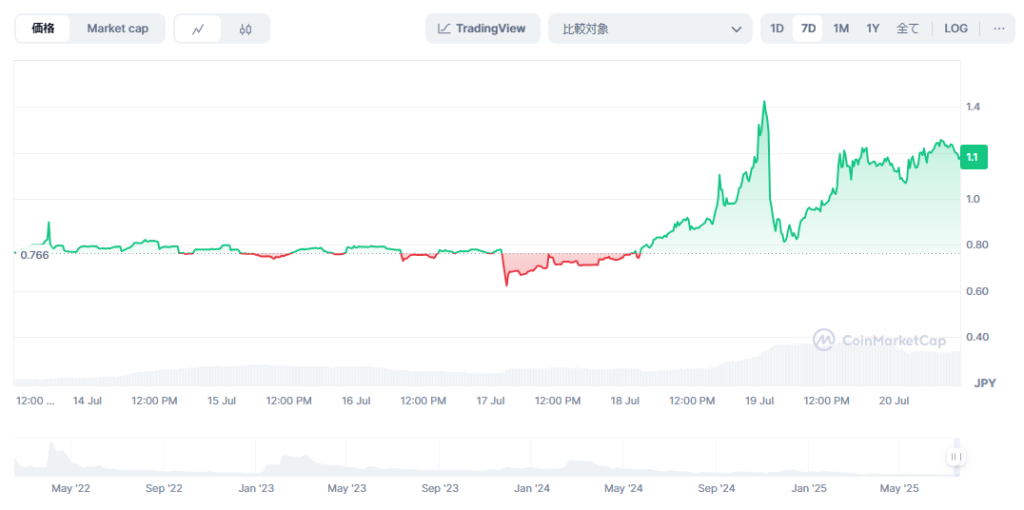Click the chart peak near 19 Jul
The image size is (1024, 510).
click(764, 102)
